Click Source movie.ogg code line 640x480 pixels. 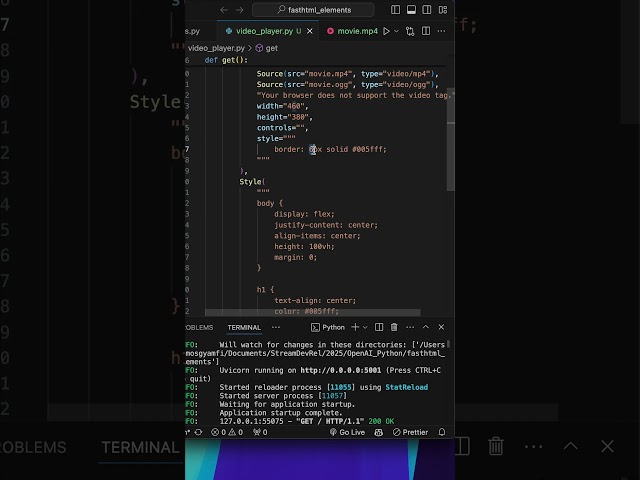point(347,84)
